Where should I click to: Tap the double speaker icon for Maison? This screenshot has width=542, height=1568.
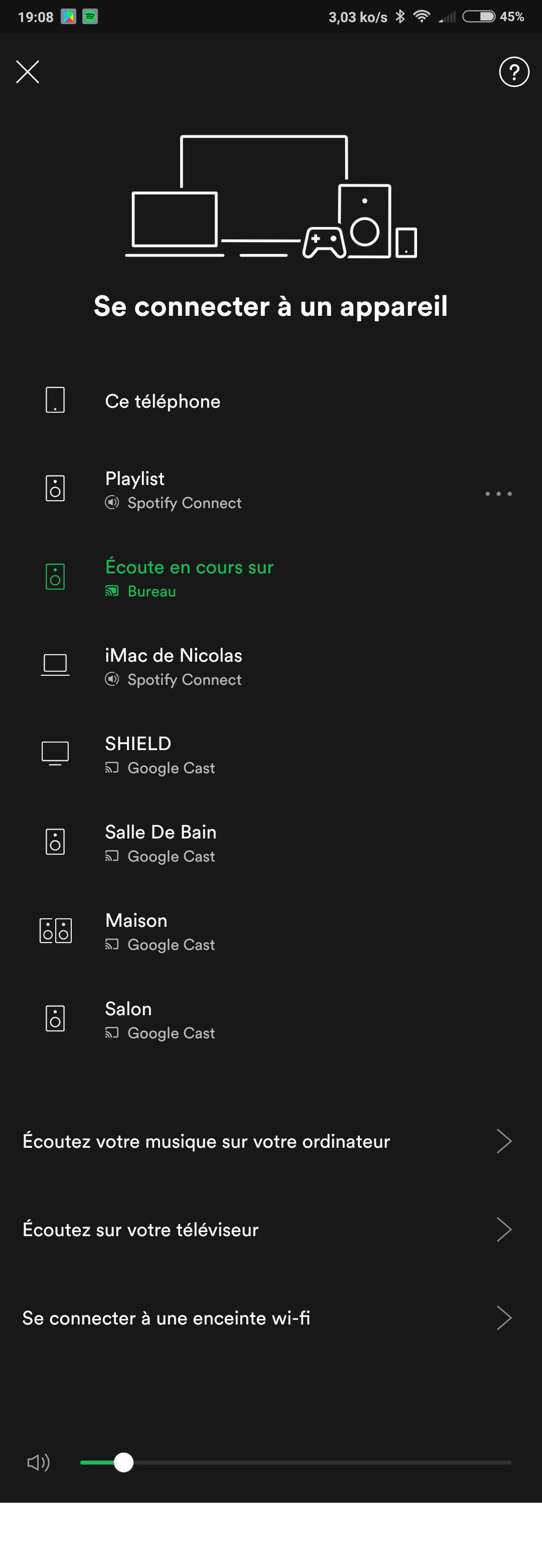55,931
